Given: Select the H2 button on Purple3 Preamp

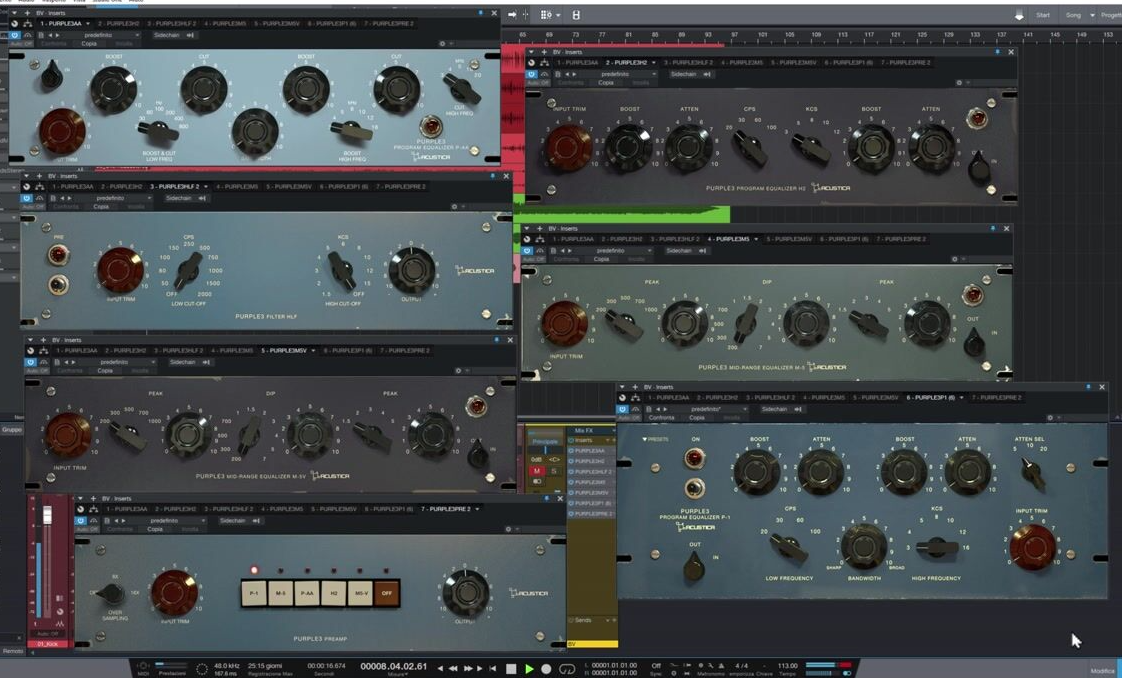Looking at the screenshot, I should [x=333, y=594].
